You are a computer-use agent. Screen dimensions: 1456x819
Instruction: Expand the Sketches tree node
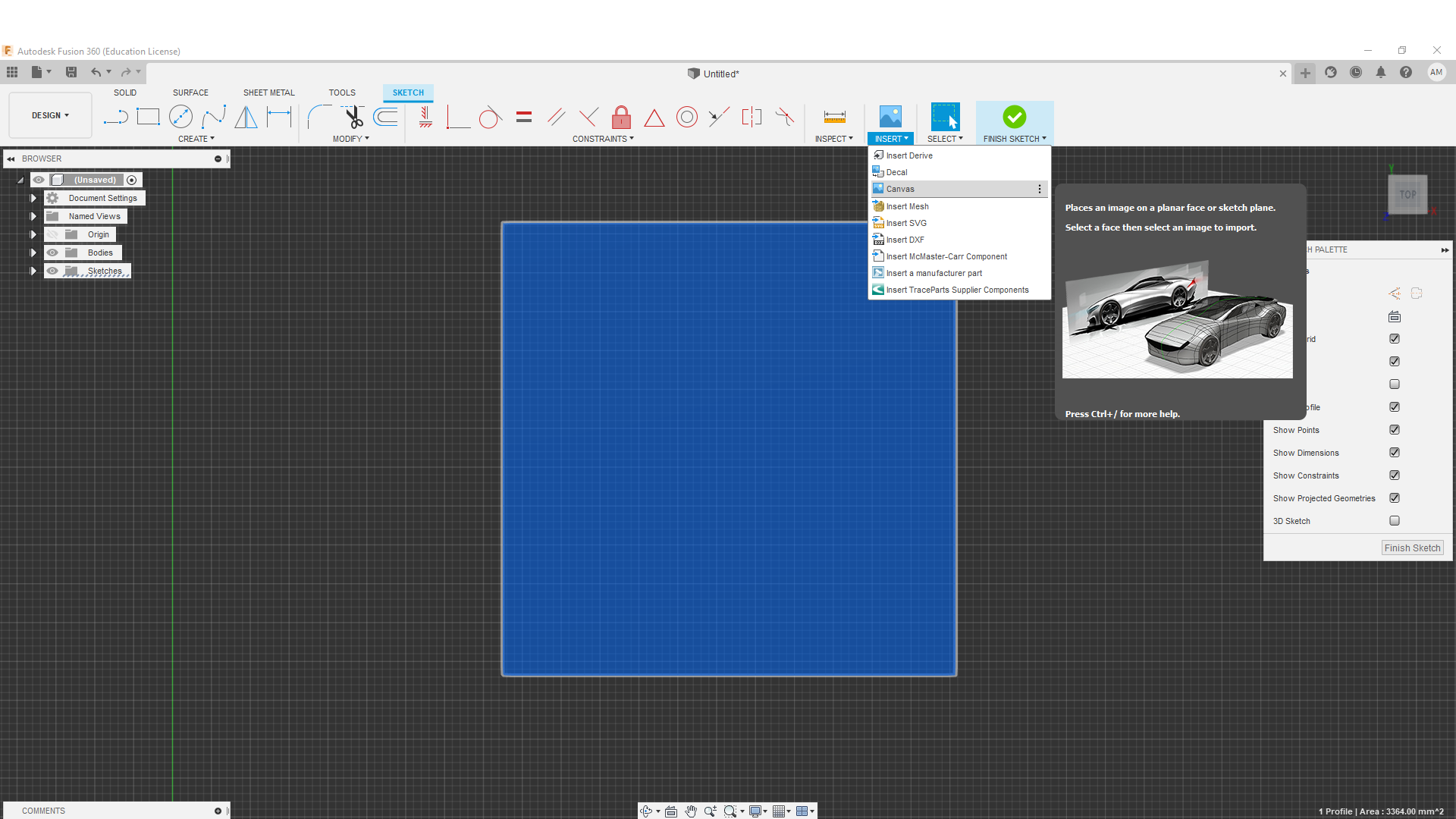[x=33, y=271]
